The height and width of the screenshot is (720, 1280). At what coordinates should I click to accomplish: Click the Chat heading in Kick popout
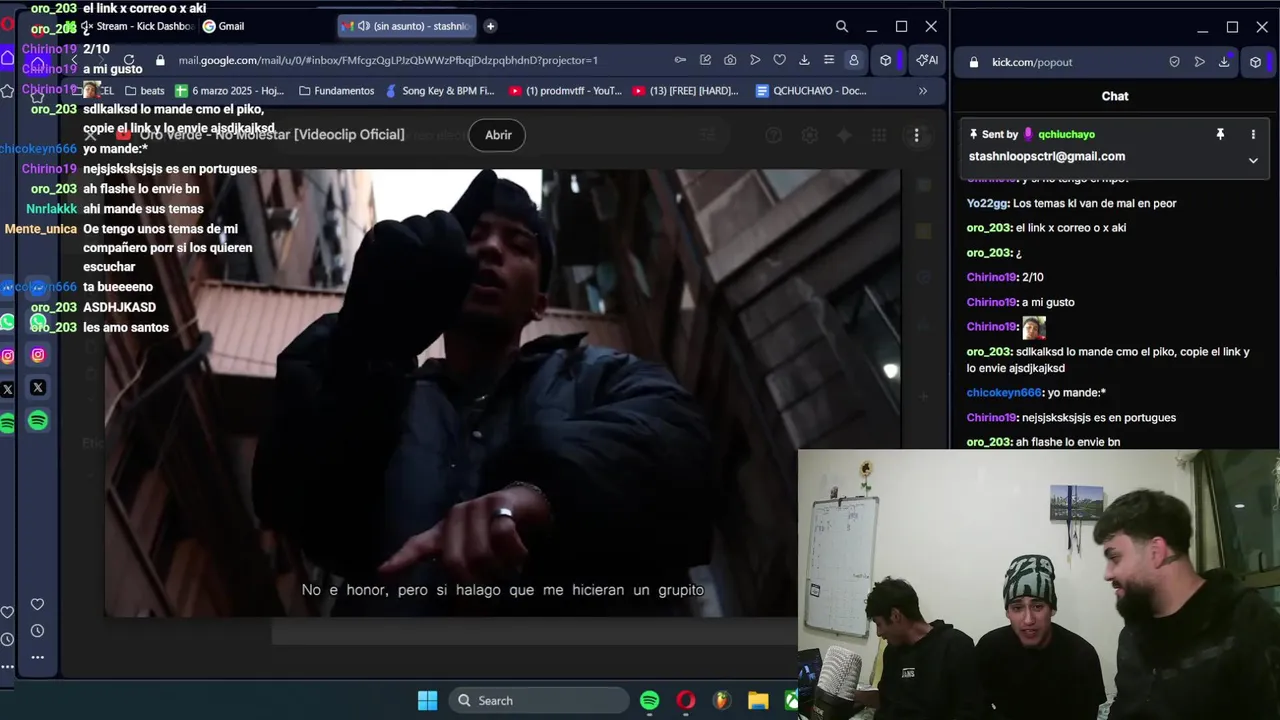pos(1115,96)
